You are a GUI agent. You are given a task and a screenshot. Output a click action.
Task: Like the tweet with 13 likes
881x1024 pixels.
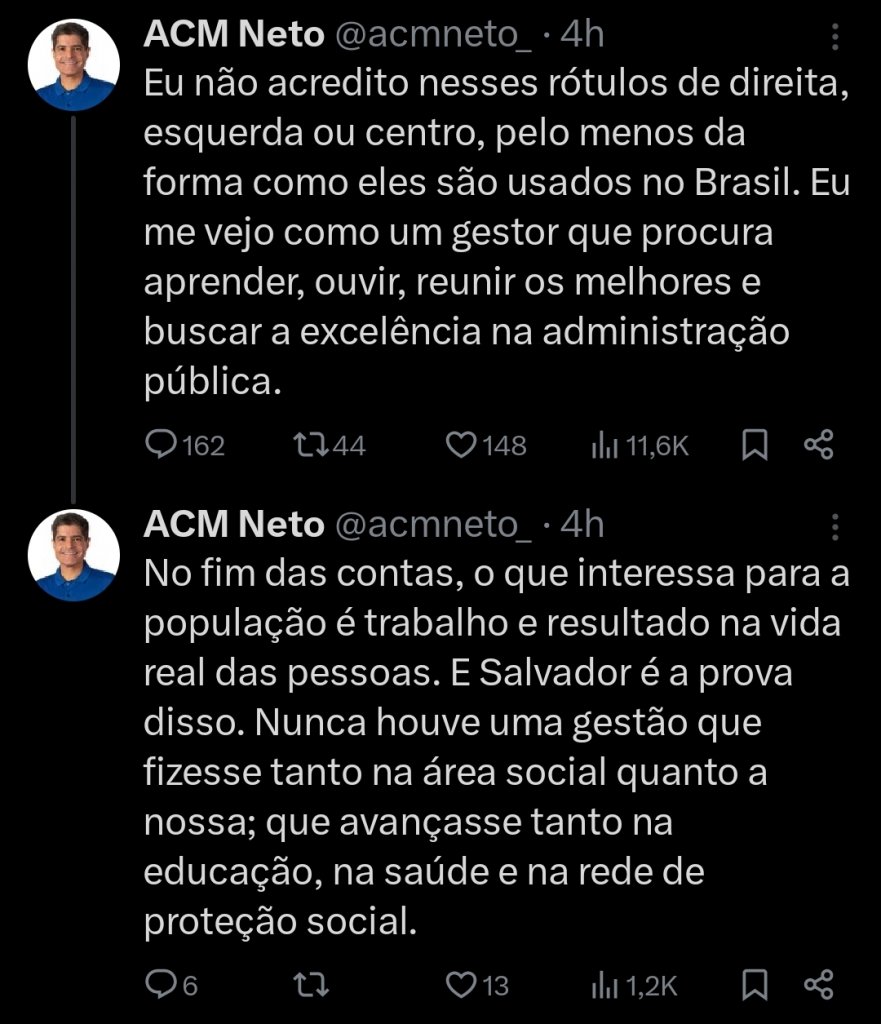pyautogui.click(x=460, y=986)
